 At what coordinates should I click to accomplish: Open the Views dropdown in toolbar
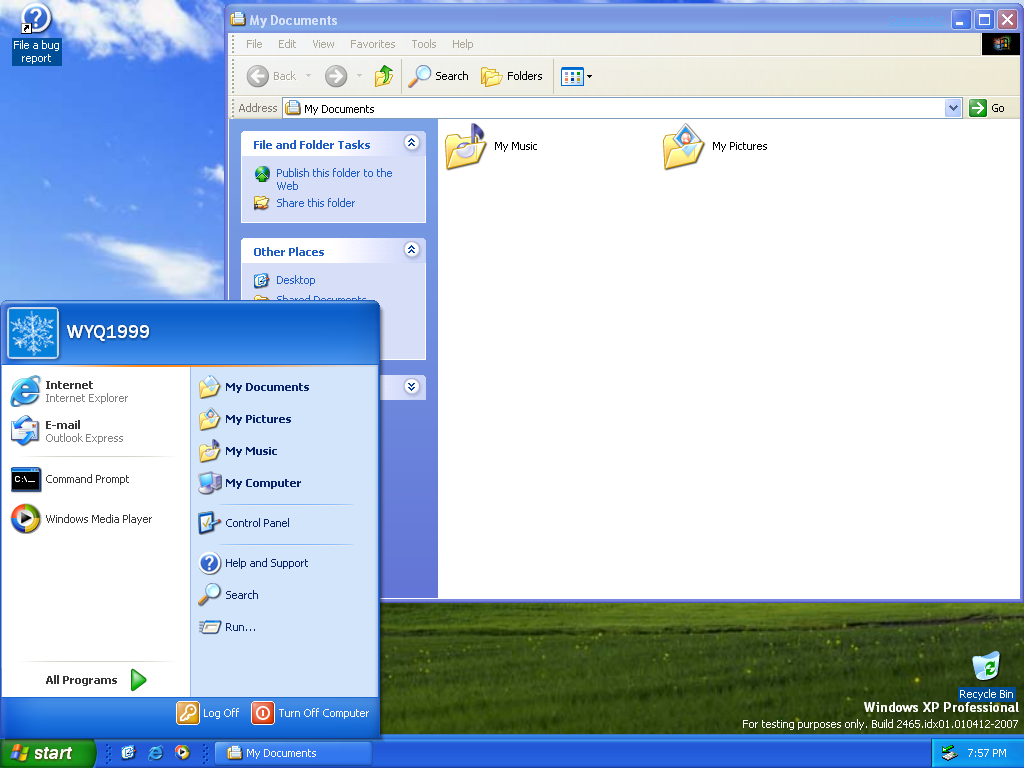[577, 76]
